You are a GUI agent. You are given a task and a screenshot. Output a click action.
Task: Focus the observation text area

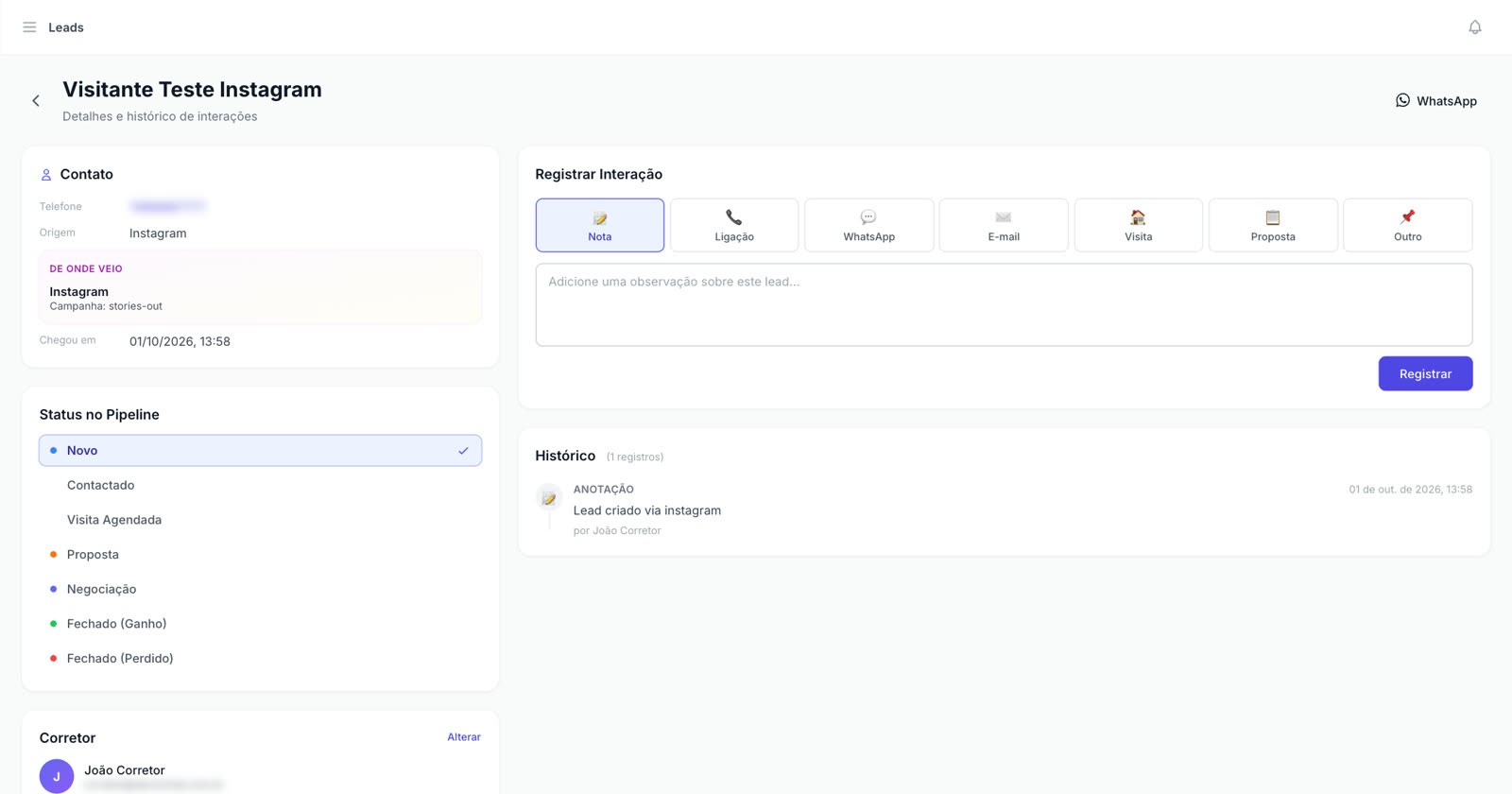click(1004, 304)
